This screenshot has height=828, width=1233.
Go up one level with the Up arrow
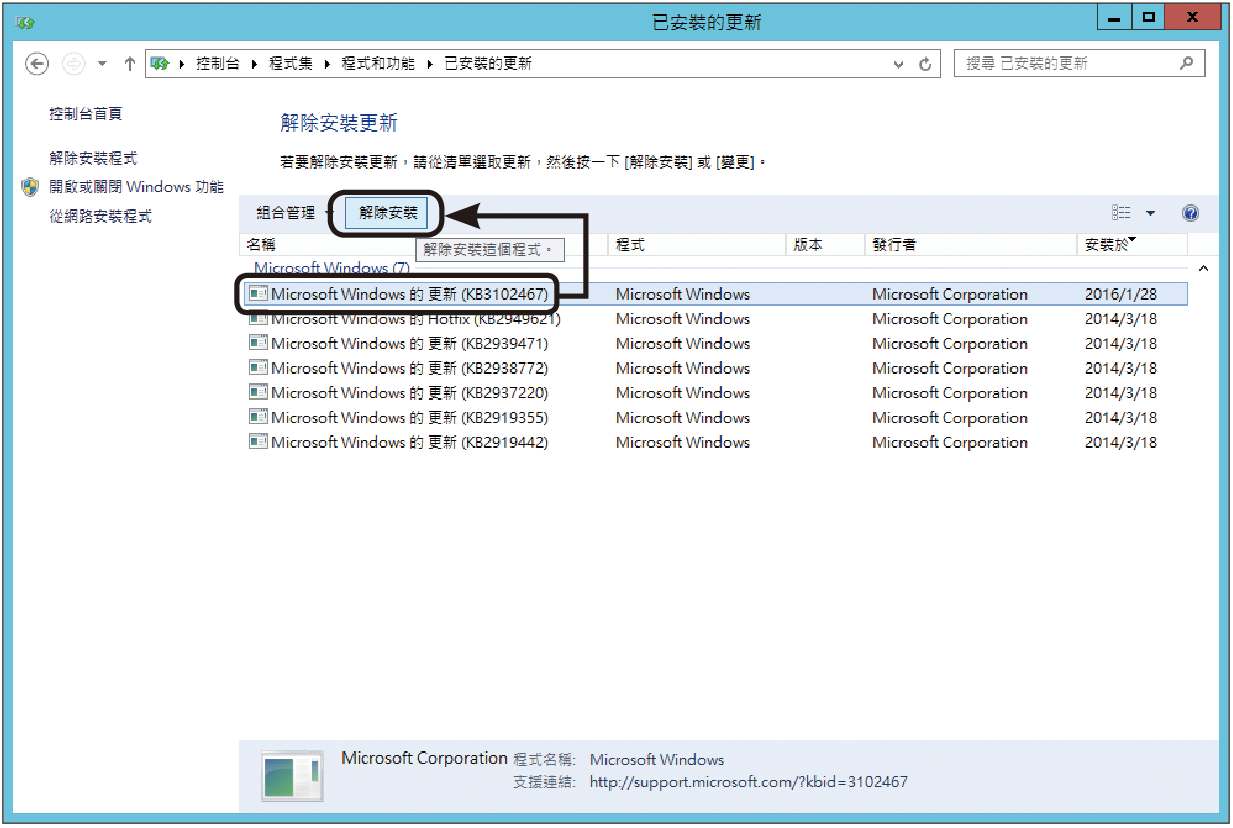point(129,64)
